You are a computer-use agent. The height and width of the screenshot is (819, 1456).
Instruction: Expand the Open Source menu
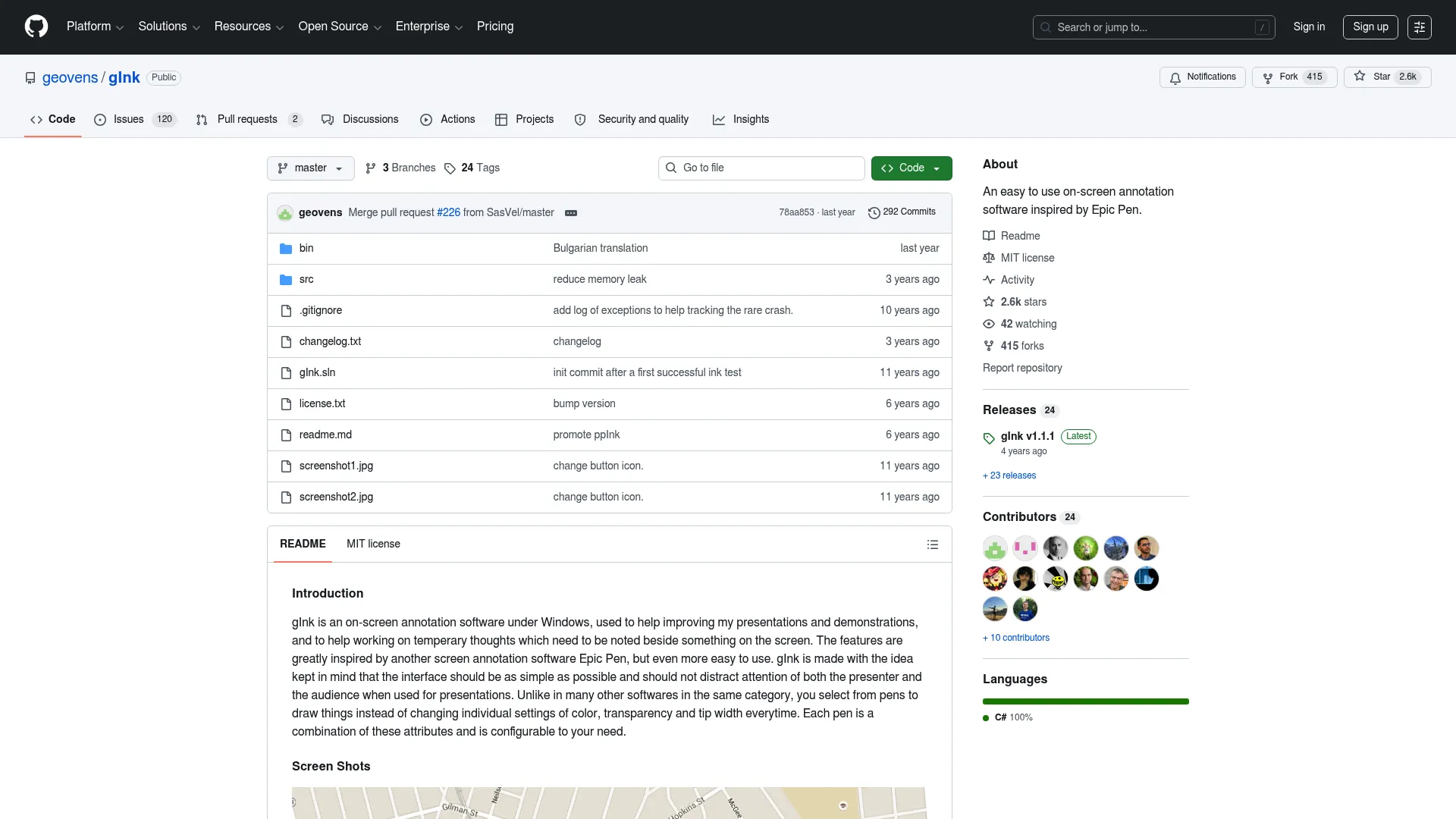tap(340, 27)
